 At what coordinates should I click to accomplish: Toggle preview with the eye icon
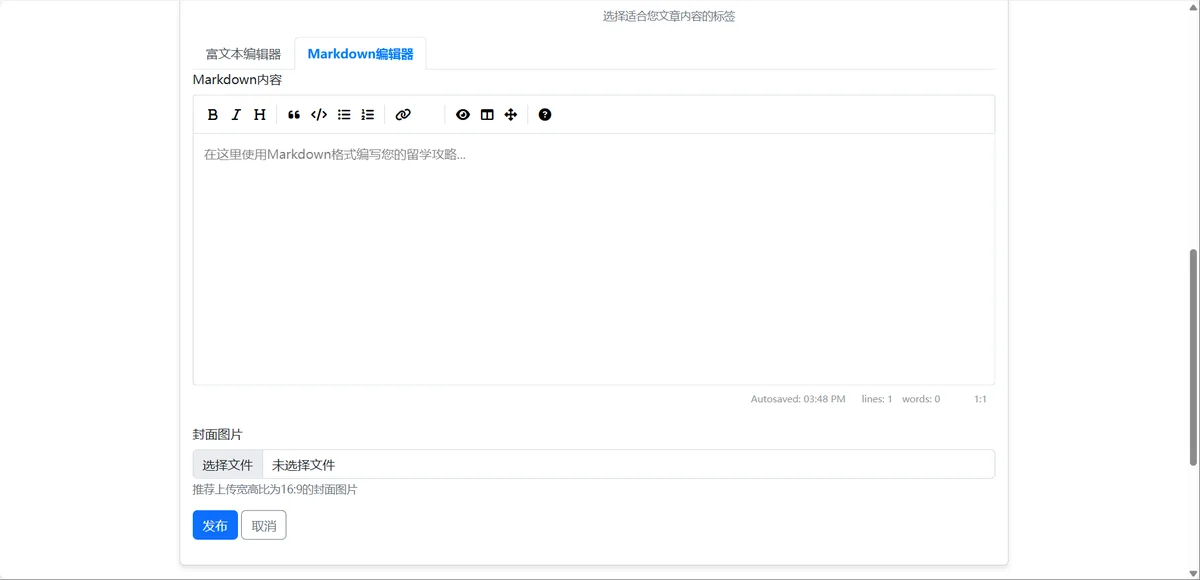click(x=463, y=115)
